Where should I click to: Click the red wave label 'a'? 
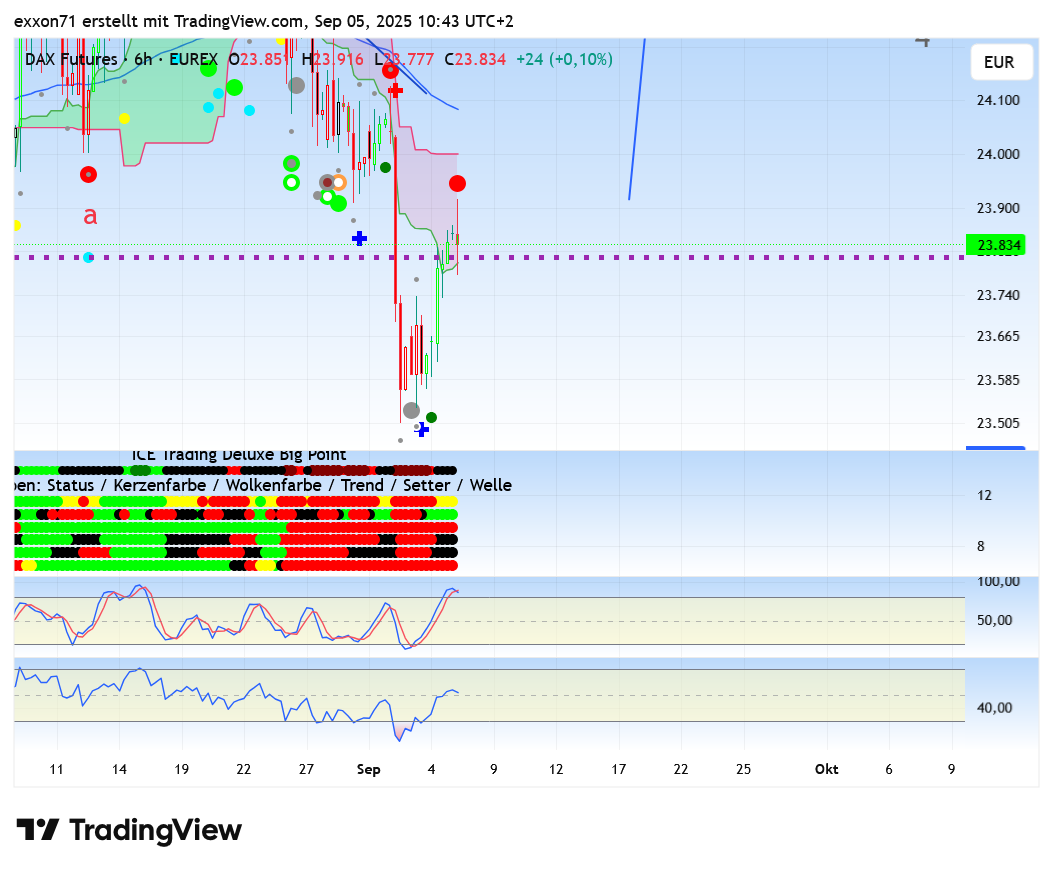point(90,215)
